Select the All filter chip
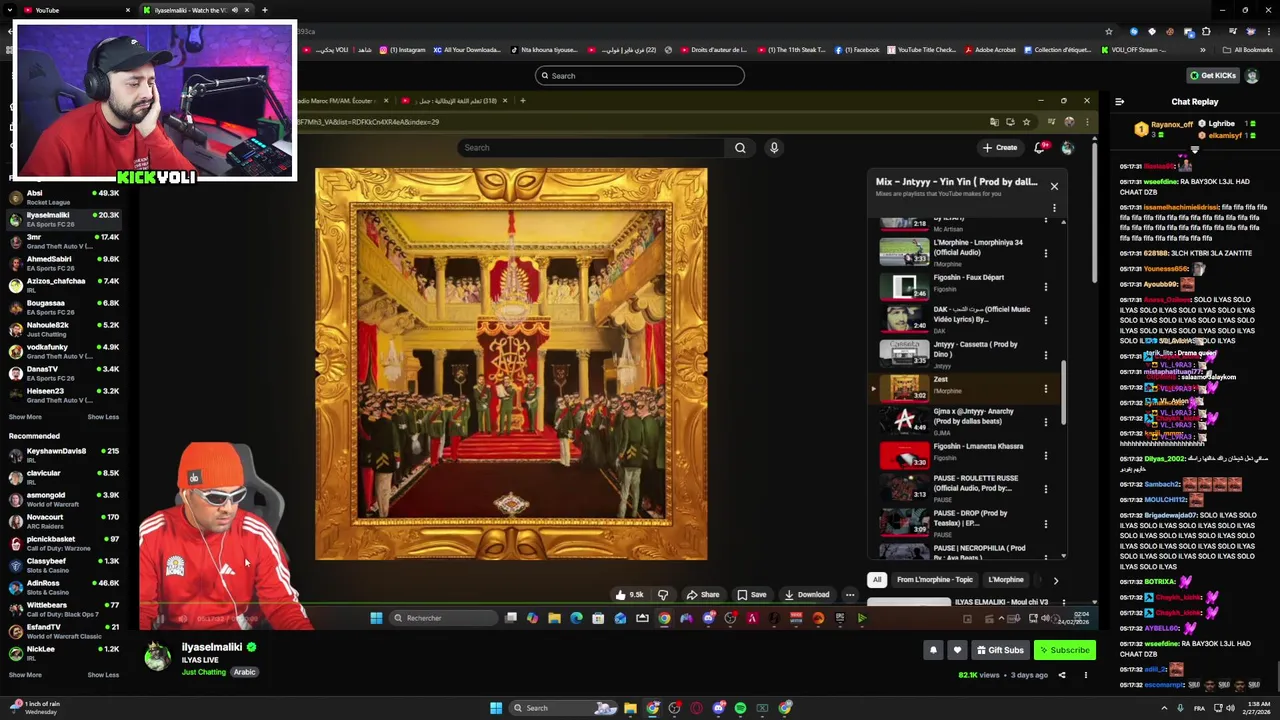This screenshot has height=720, width=1280. coord(877,580)
